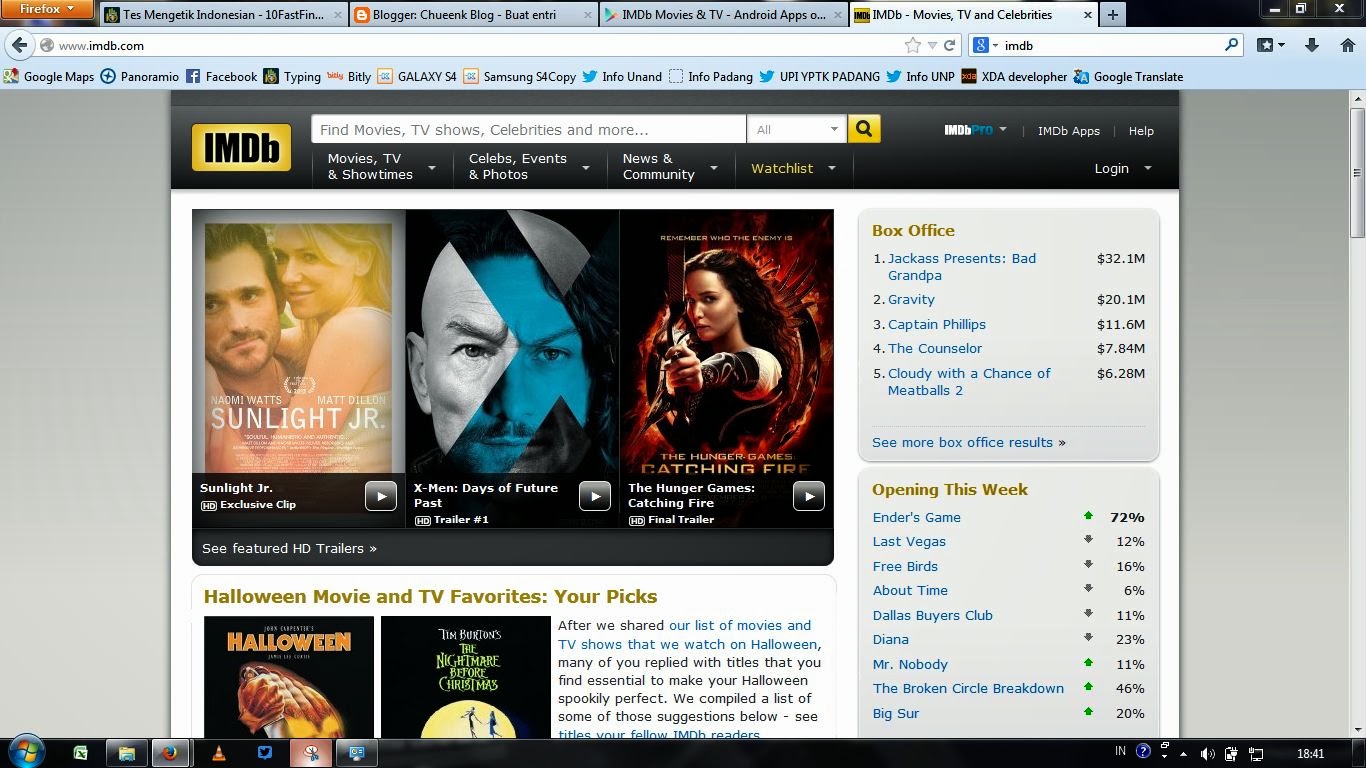This screenshot has height=768, width=1366.
Task: Open Ender's Game in Opening This Week
Action: pos(916,517)
